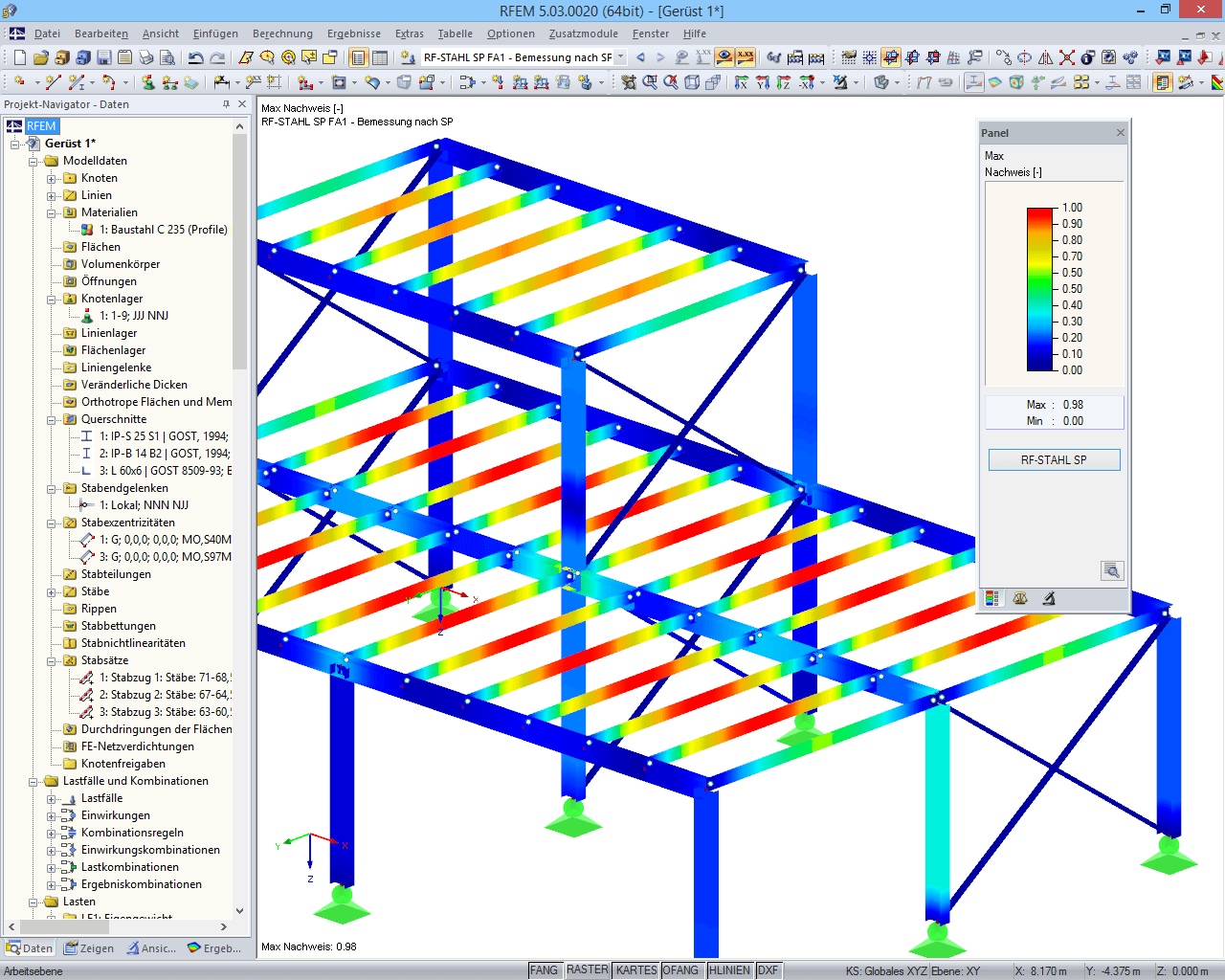Open the RF-STAHL SP FA1 case dropdown
Screen dimensions: 1225x980
tap(620, 56)
